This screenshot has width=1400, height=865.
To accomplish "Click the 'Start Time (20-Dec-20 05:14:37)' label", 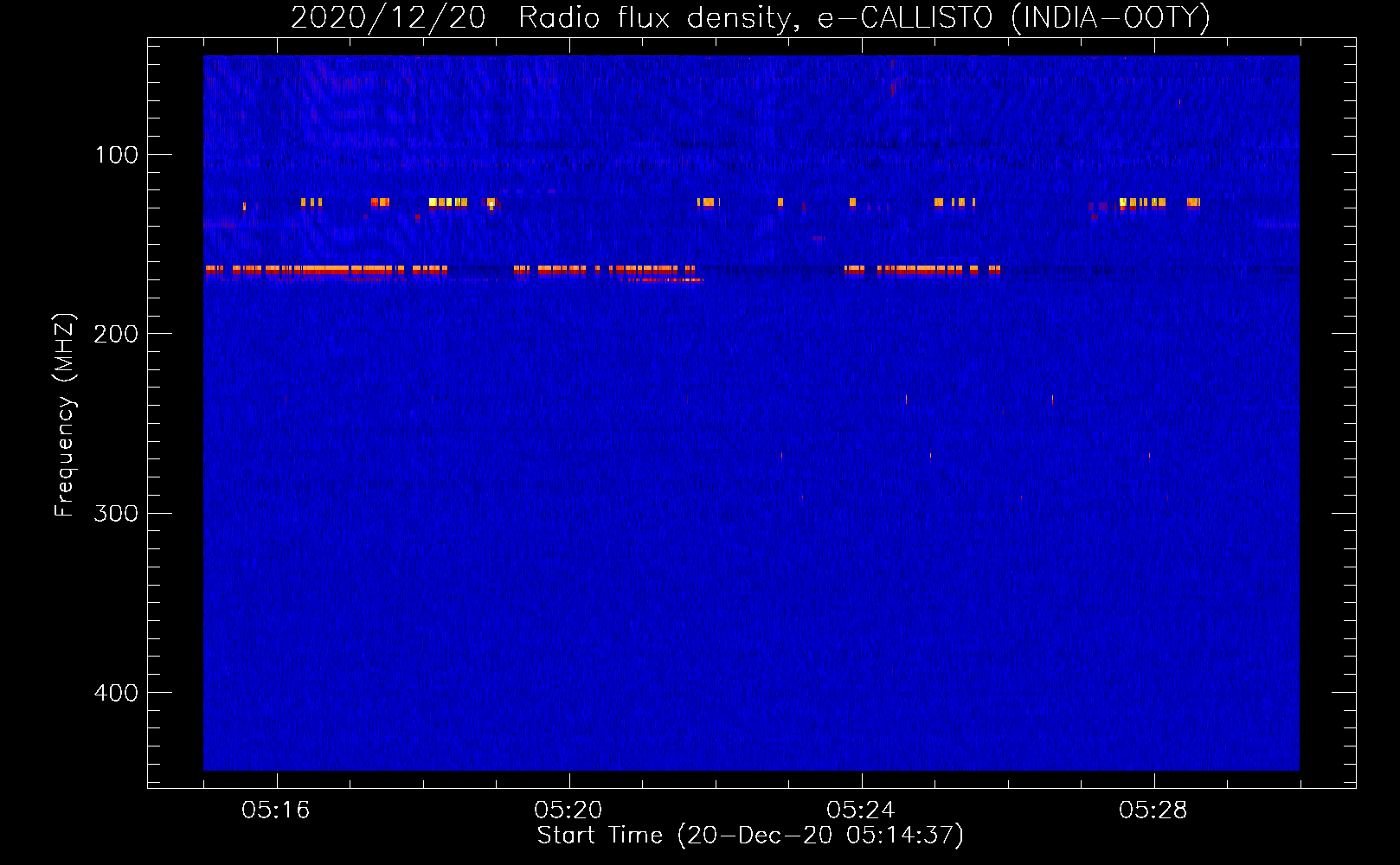I will (x=750, y=836).
